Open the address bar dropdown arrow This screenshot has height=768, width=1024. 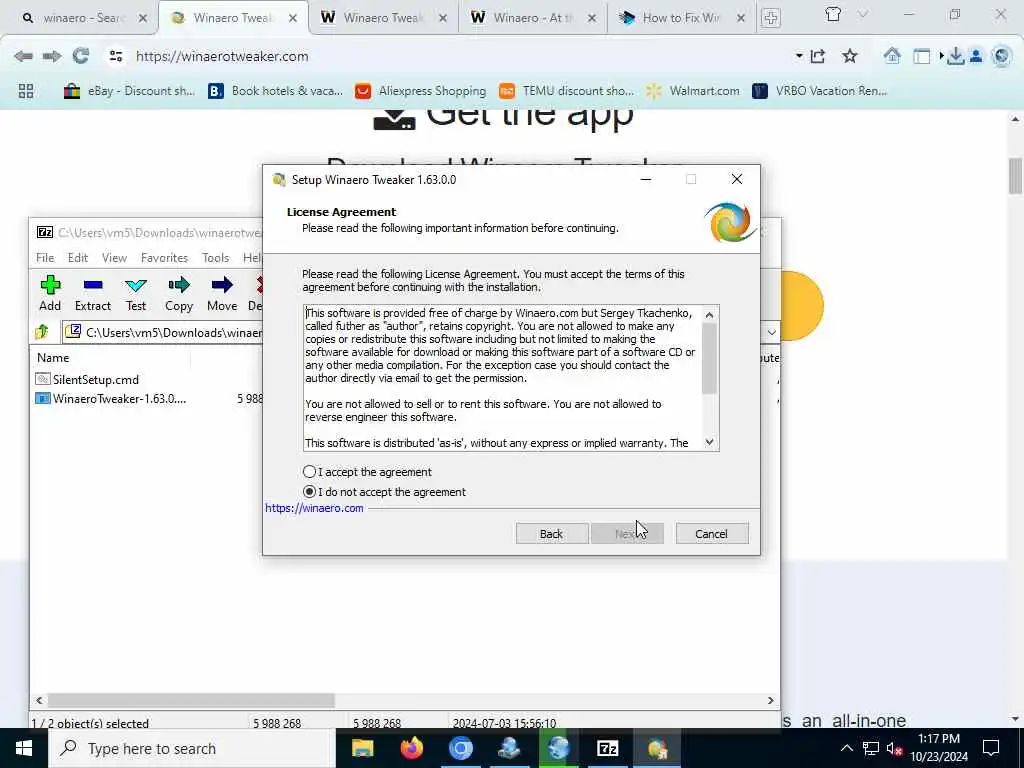click(x=799, y=56)
